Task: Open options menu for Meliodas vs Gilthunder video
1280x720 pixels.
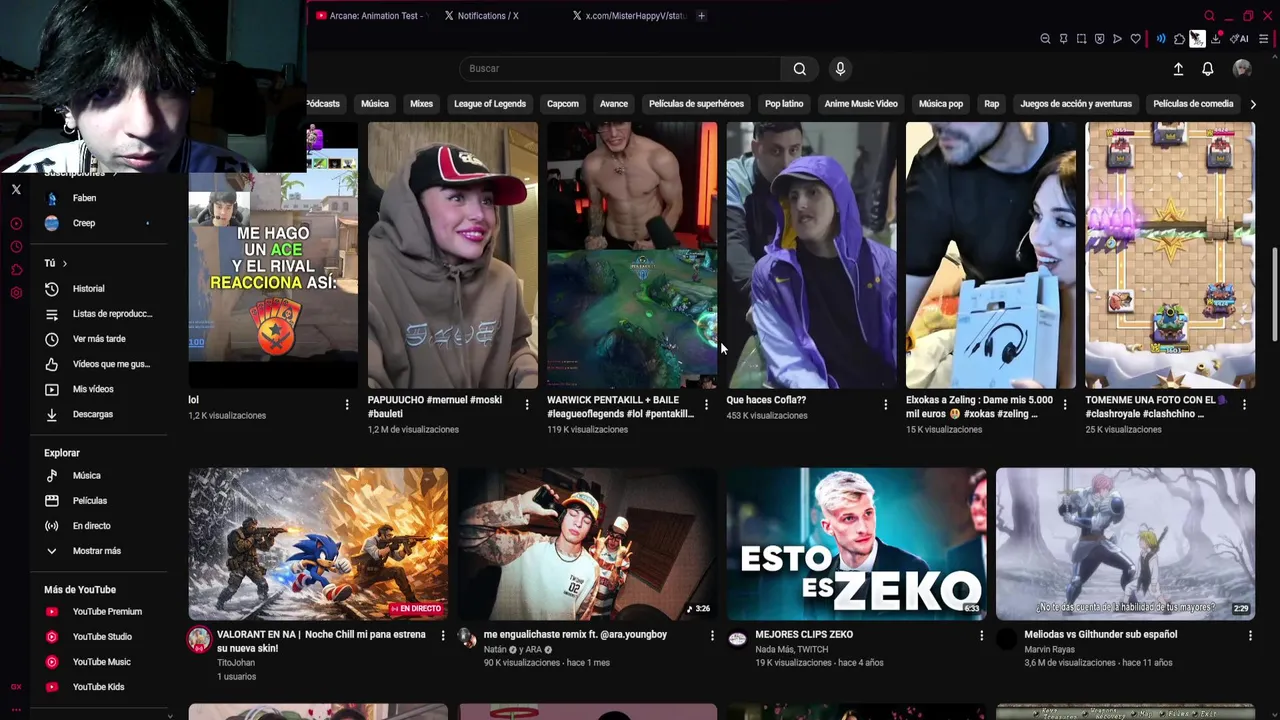Action: [1250, 636]
